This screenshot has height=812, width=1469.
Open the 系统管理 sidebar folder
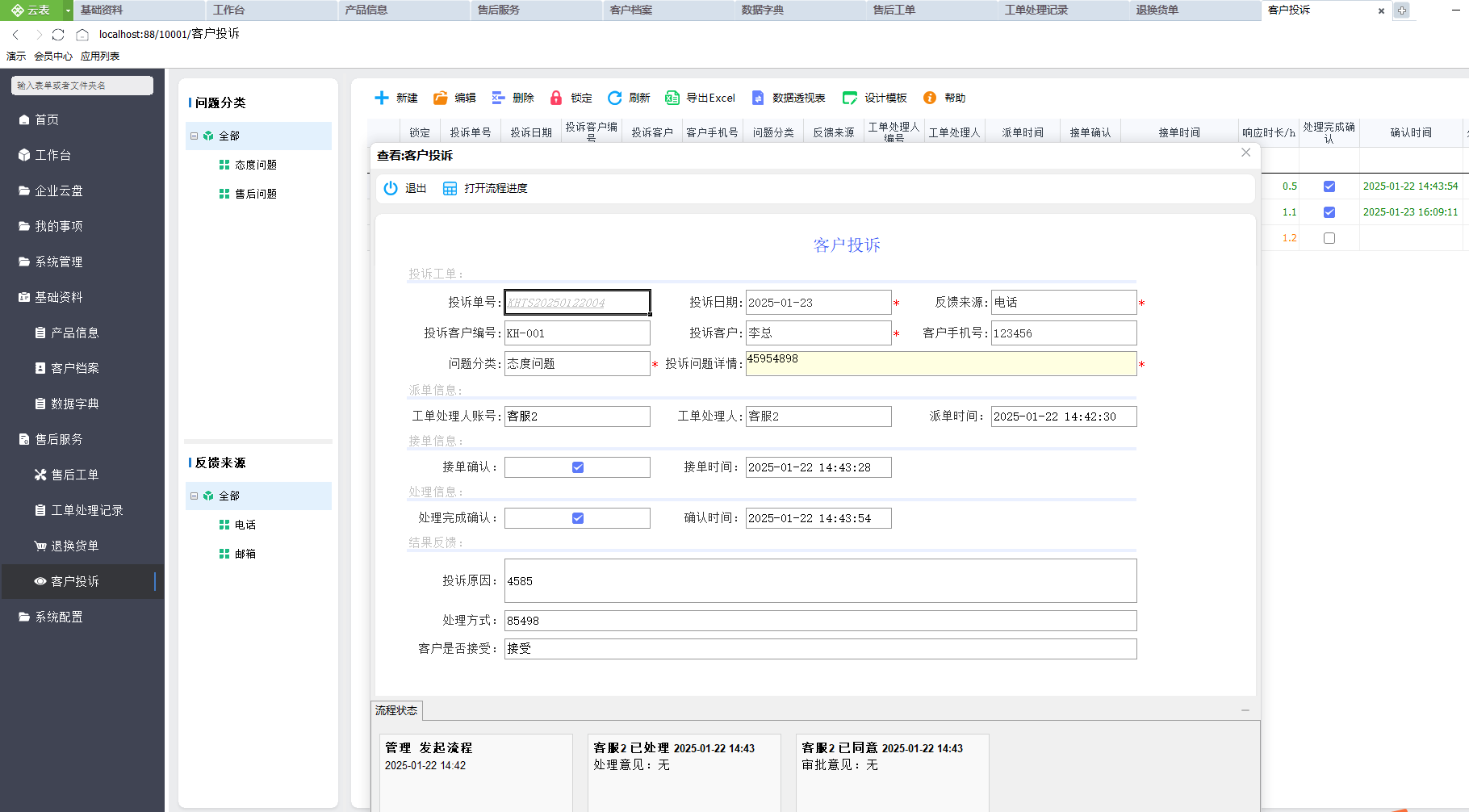[x=58, y=262]
